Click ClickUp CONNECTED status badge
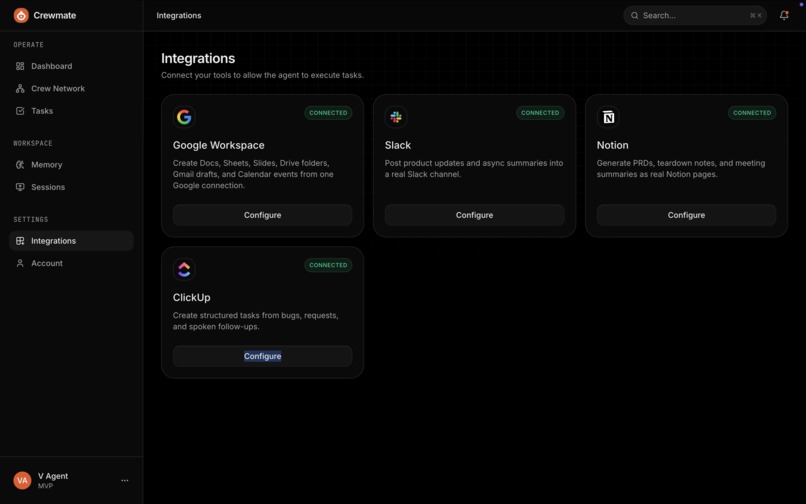 (x=328, y=265)
